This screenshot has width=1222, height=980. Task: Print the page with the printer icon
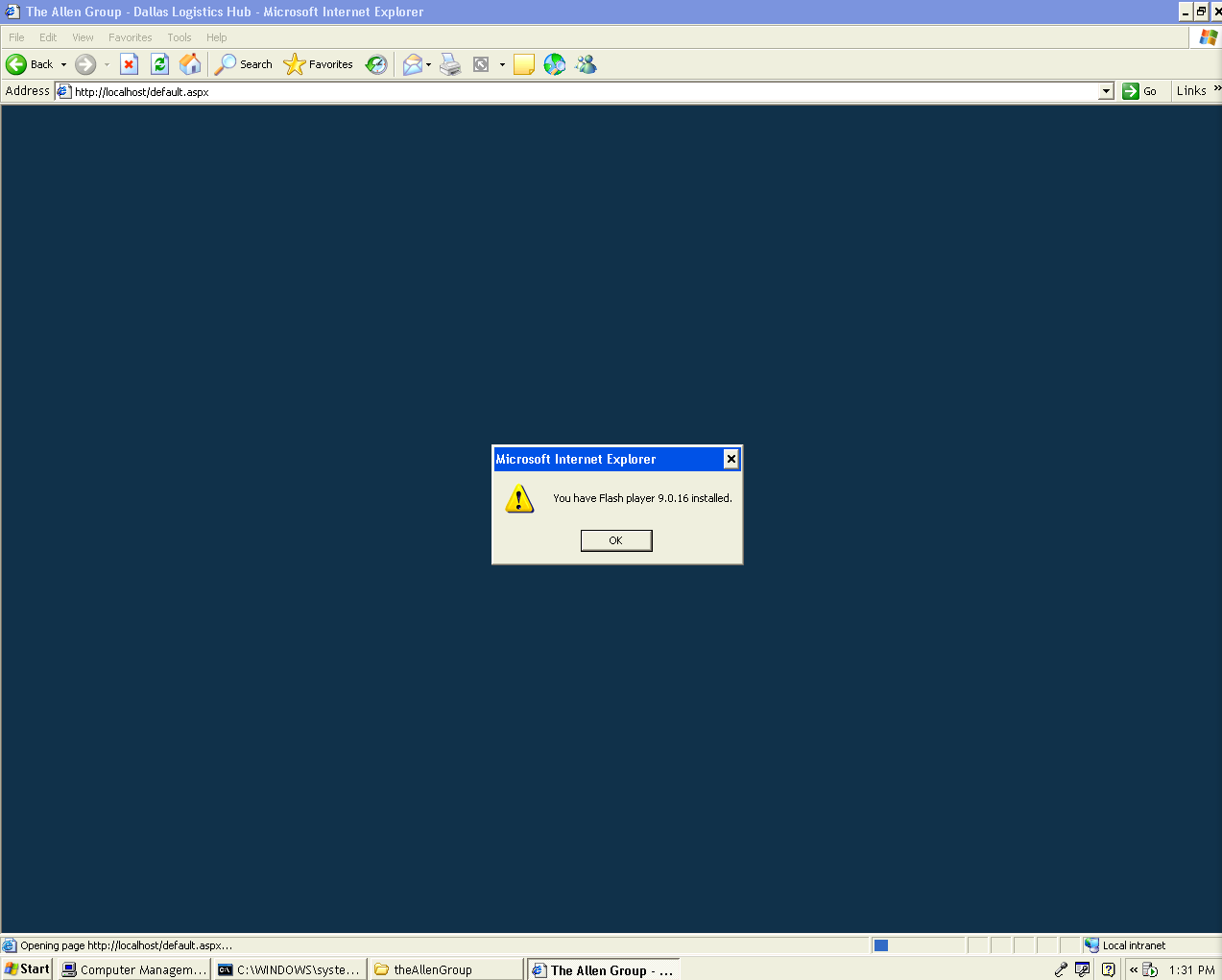[450, 64]
